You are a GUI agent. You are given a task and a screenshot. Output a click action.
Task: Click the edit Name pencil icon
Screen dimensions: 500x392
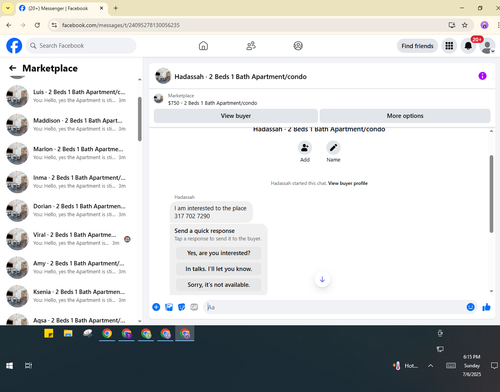(x=333, y=148)
